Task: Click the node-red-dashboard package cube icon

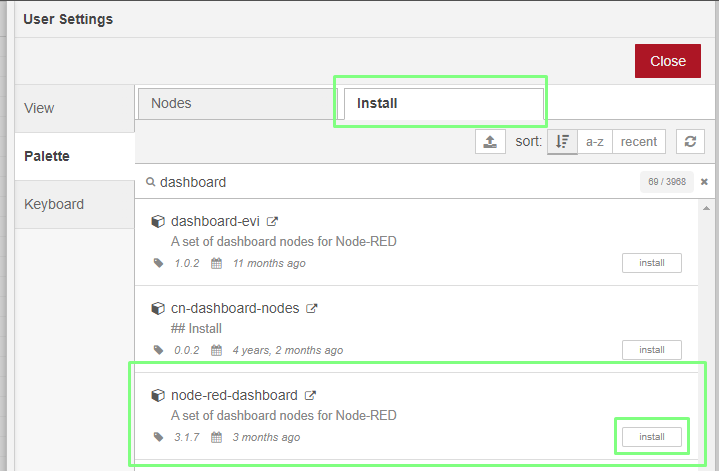Action: click(x=158, y=395)
